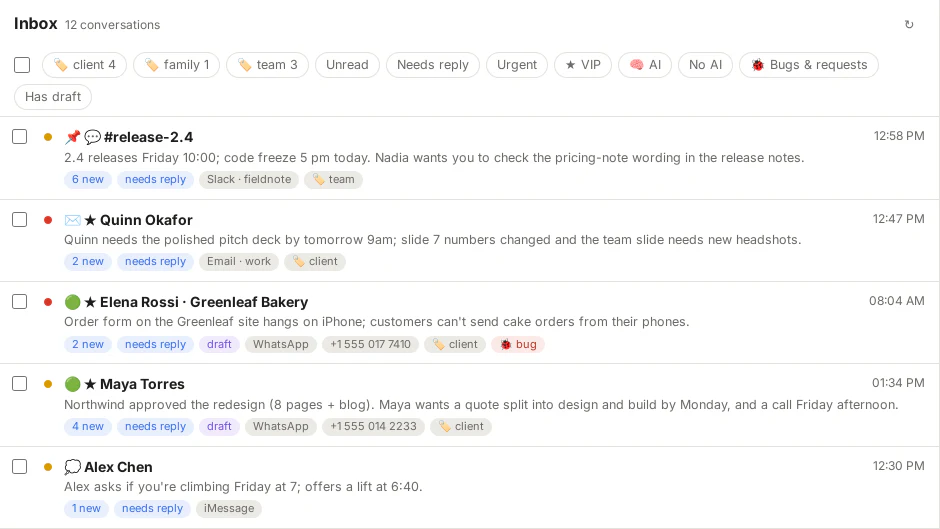Viewport: 940px width, 529px height.
Task: Click phone number +1 555 014 2233
Action: click(x=373, y=426)
